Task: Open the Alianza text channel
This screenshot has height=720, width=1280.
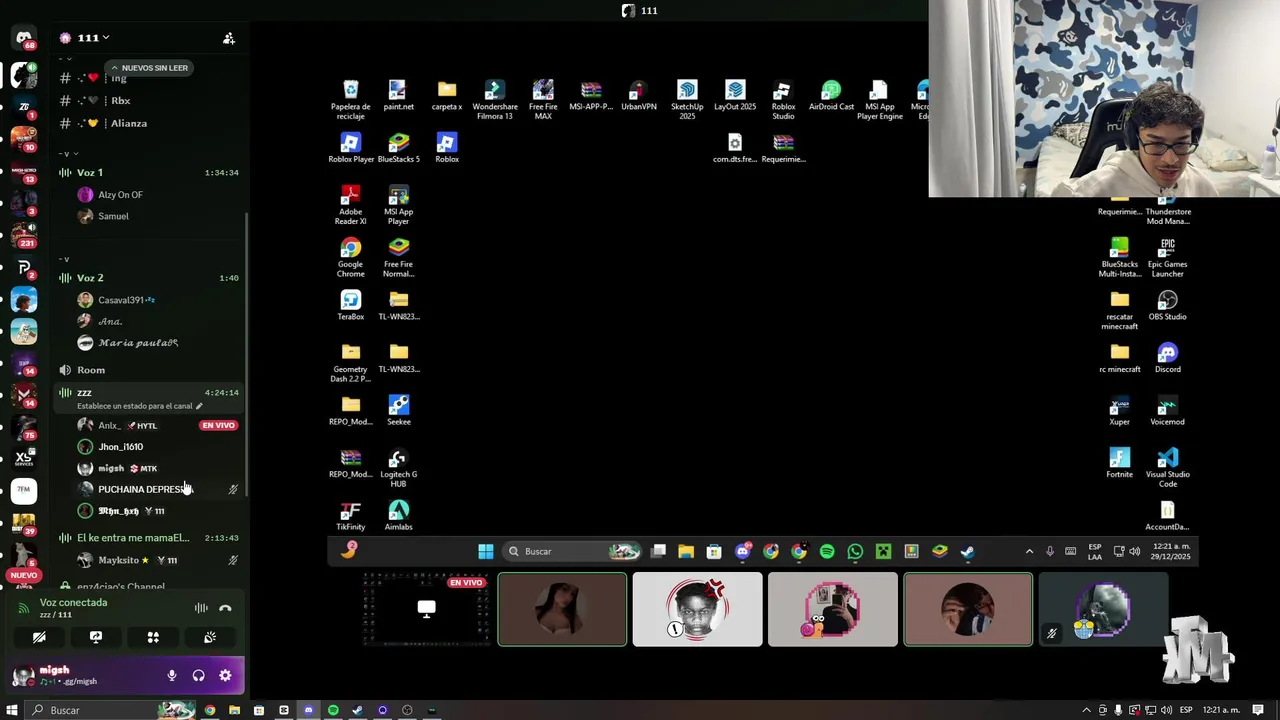Action: click(149, 124)
